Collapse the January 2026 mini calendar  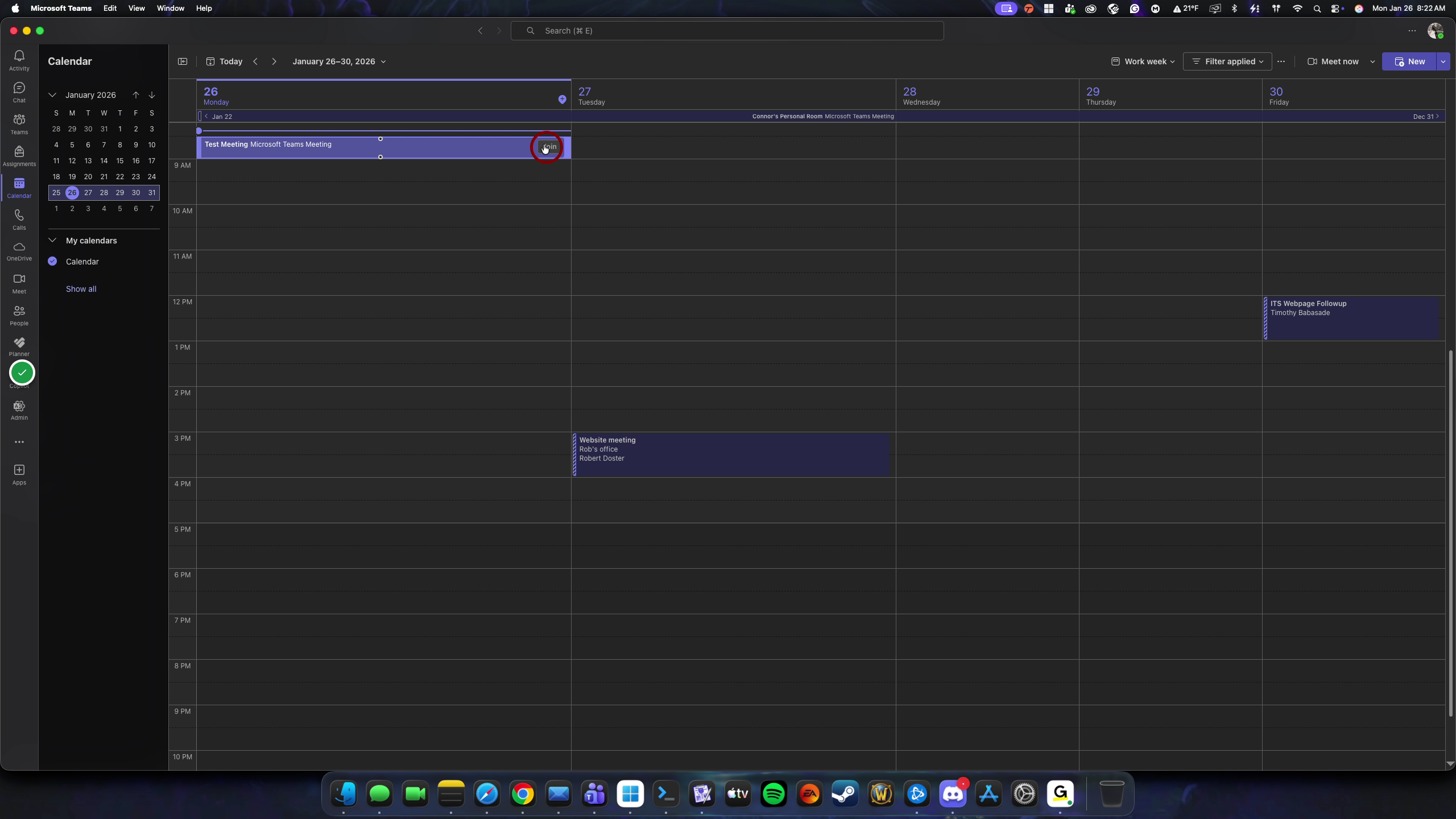click(x=52, y=95)
